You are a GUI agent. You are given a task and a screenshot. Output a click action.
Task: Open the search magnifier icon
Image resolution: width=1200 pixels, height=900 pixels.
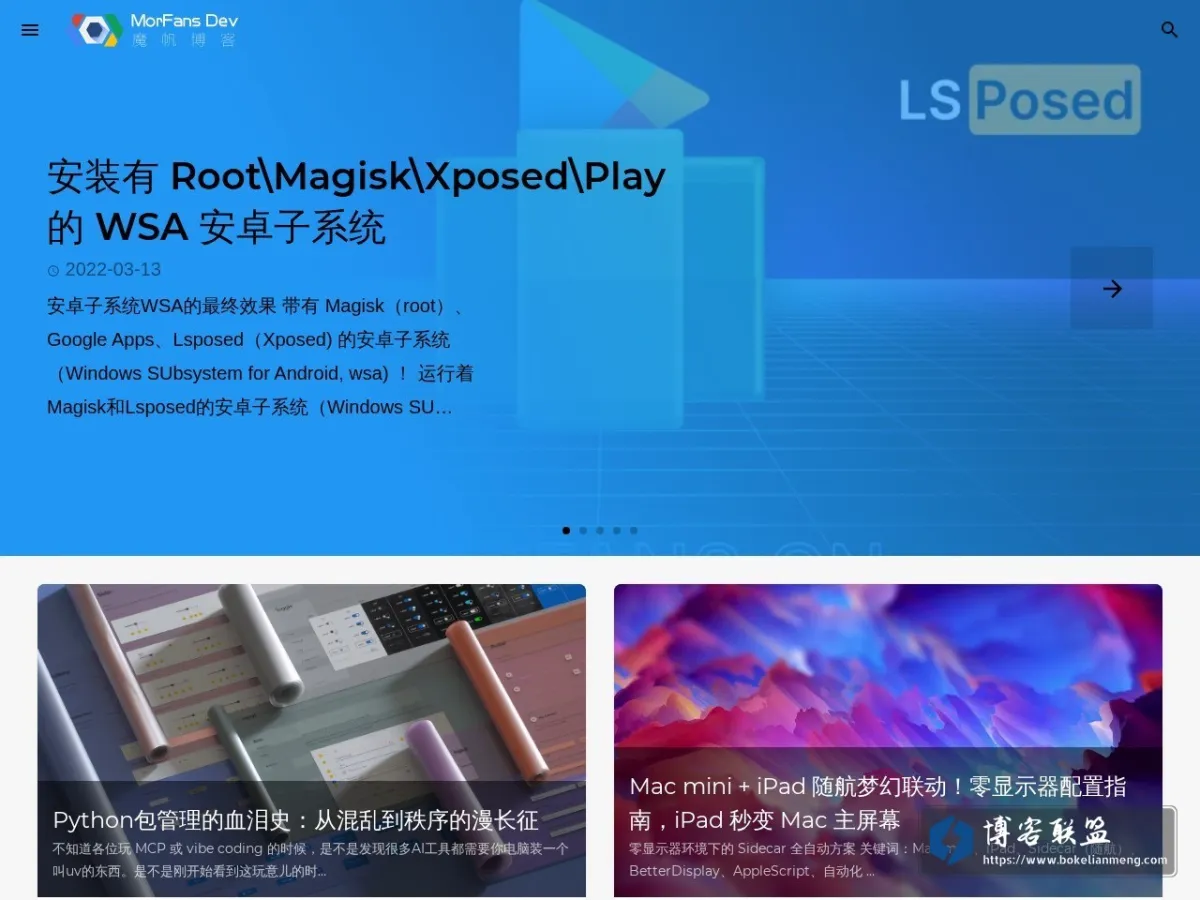click(x=1169, y=30)
